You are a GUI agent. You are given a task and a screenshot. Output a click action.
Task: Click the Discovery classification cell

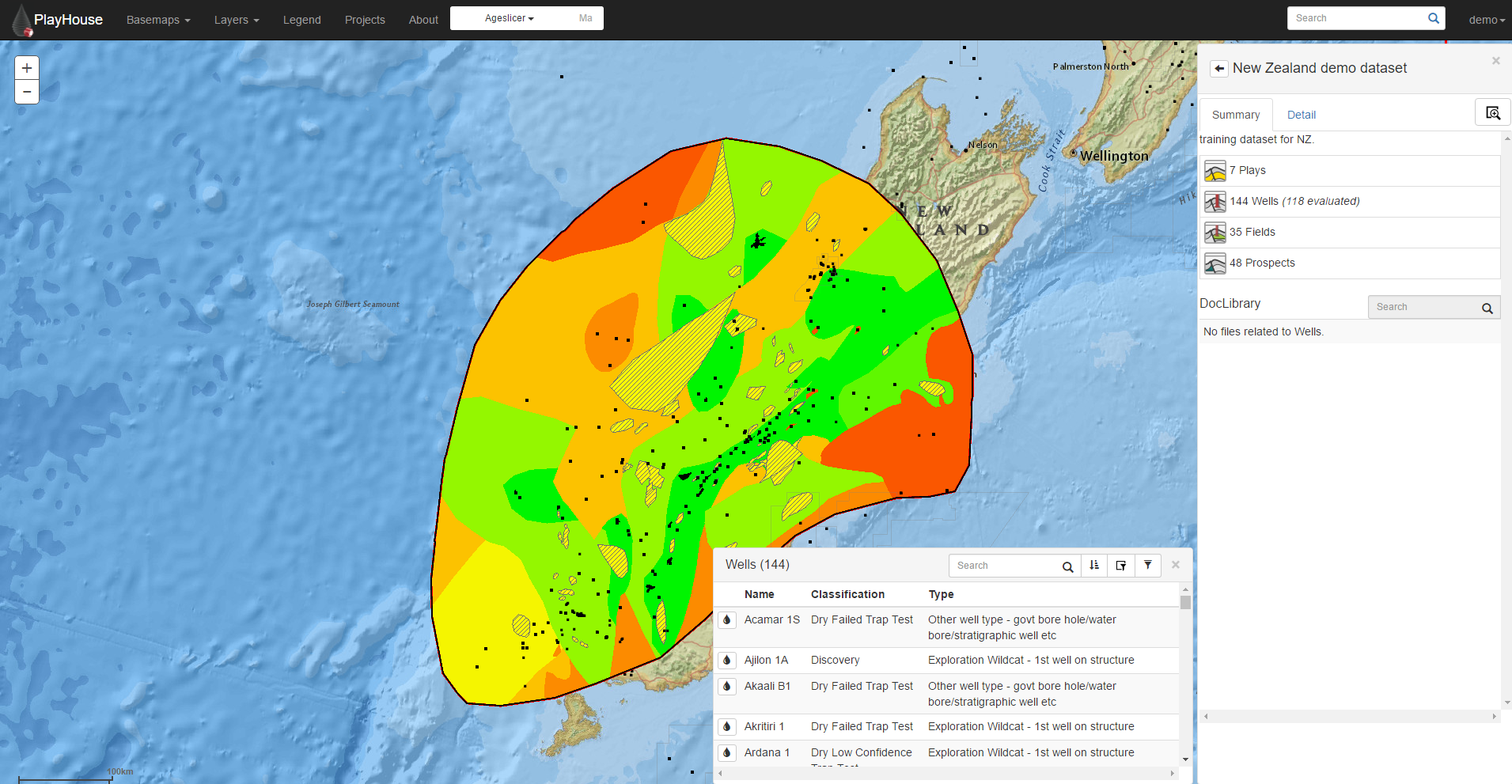point(835,660)
